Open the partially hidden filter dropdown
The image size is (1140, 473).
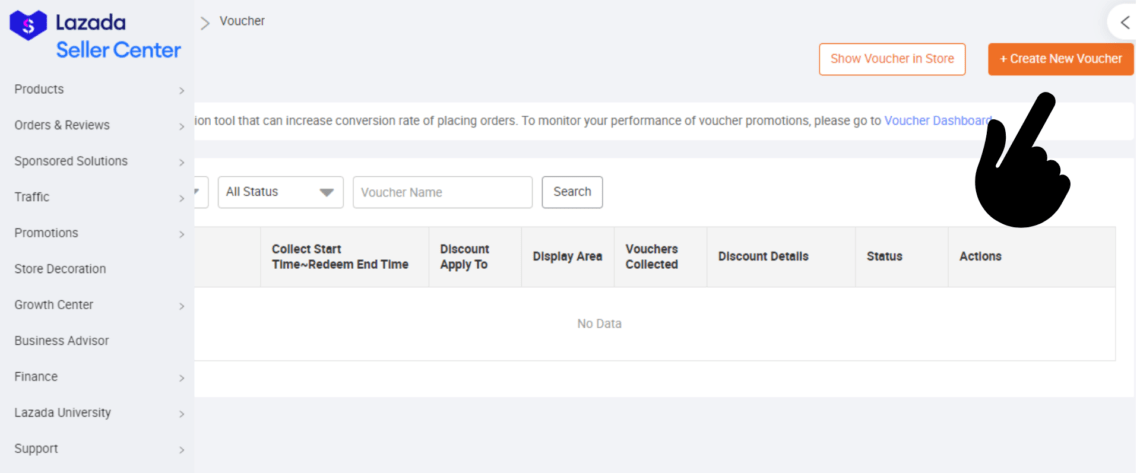201,192
